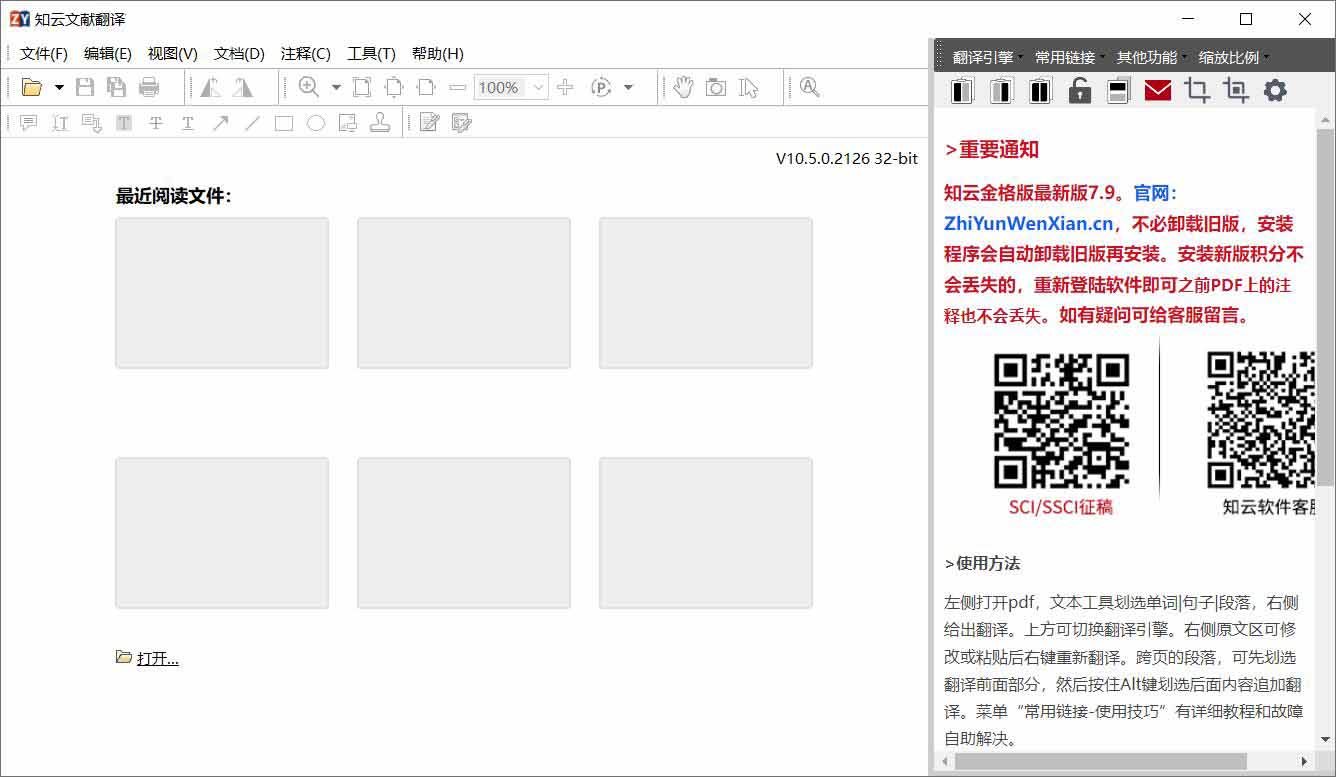Click the version text V10.5.0.2126 32-bit
The height and width of the screenshot is (777, 1336).
(847, 158)
